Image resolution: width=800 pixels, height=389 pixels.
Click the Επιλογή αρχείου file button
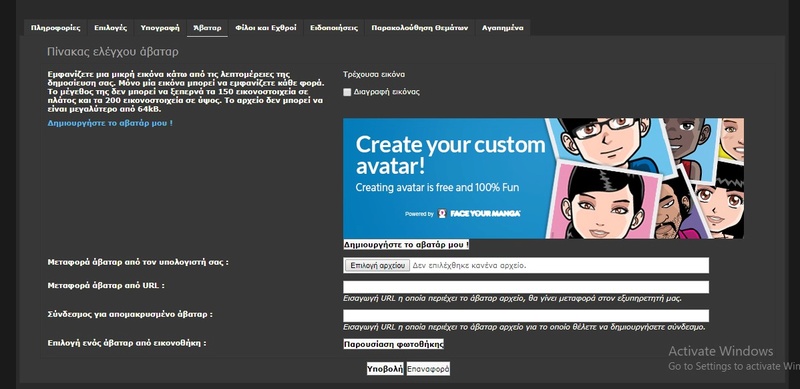377,265
